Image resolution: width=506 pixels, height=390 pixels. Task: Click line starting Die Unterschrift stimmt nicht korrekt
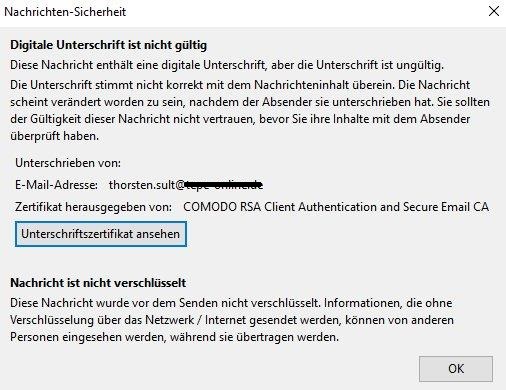(240, 85)
